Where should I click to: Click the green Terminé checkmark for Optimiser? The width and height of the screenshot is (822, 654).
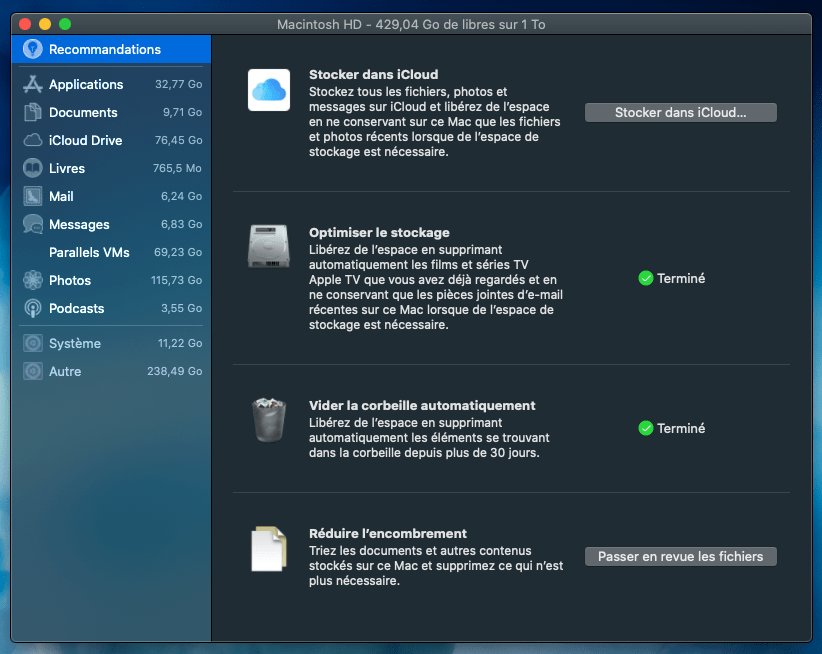coord(645,279)
